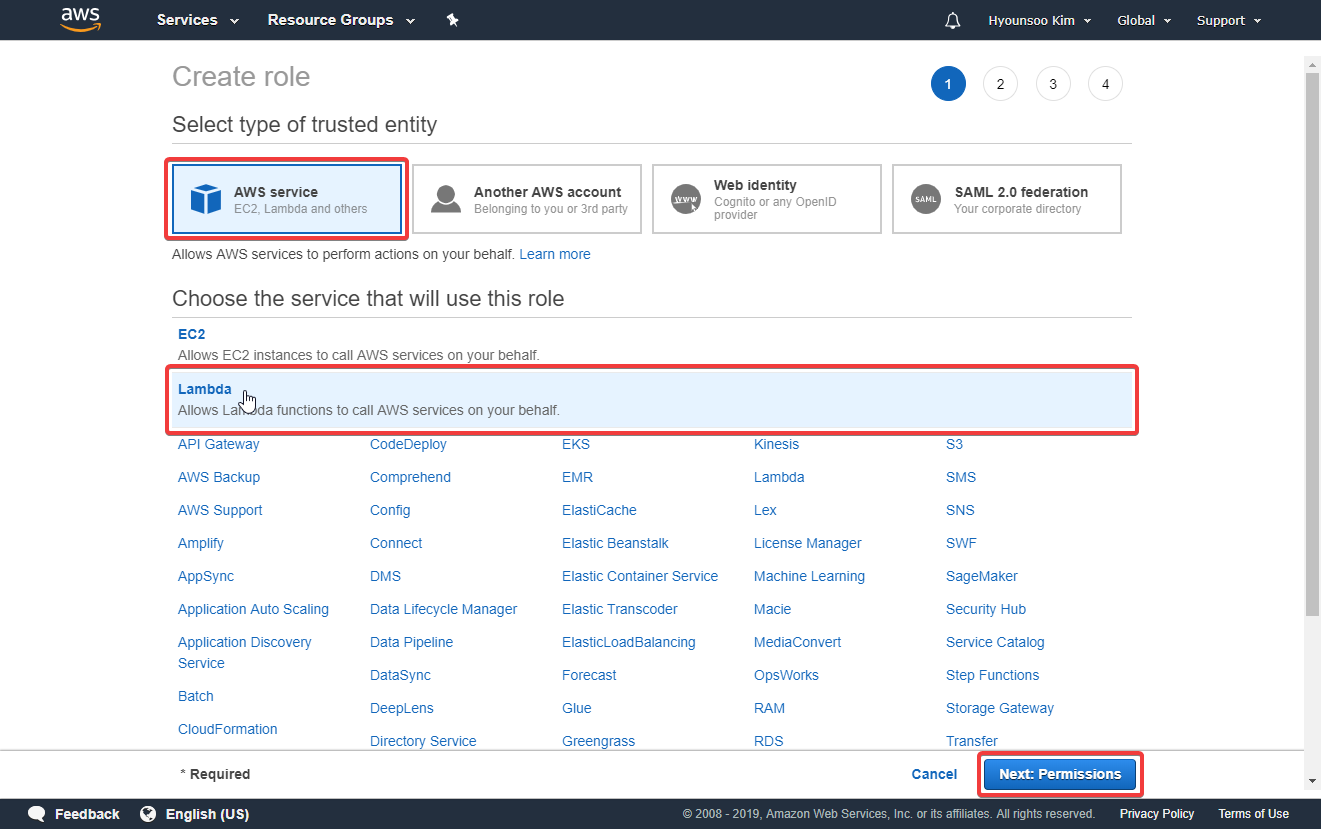Image resolution: width=1321 pixels, height=829 pixels.
Task: Choose EC2 common use case
Action: click(x=652, y=344)
